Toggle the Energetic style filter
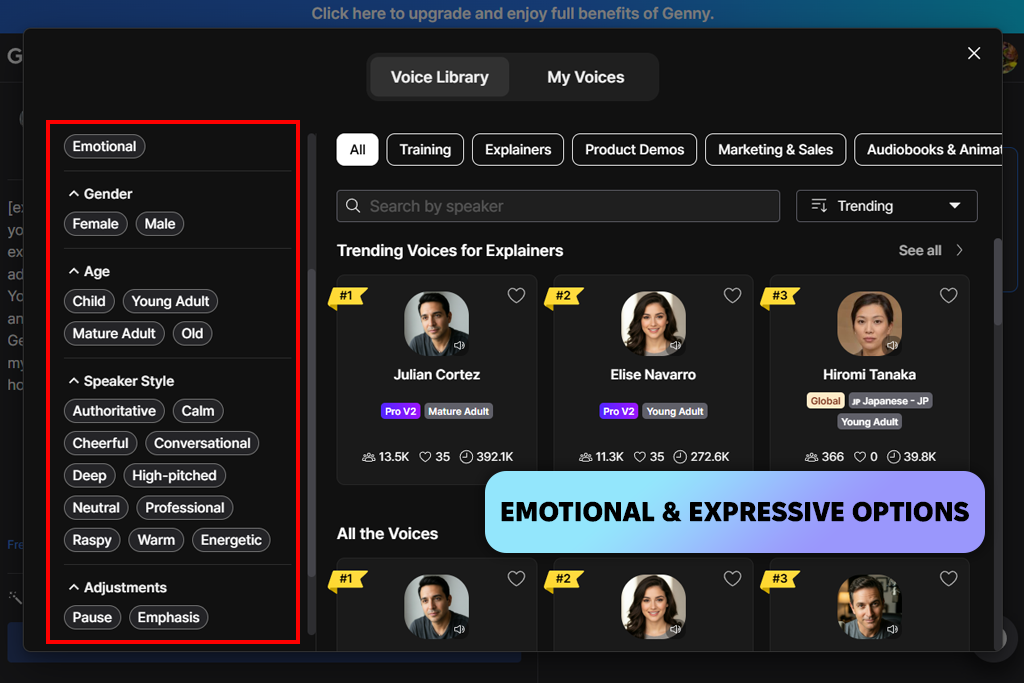1024x683 pixels. pyautogui.click(x=231, y=540)
